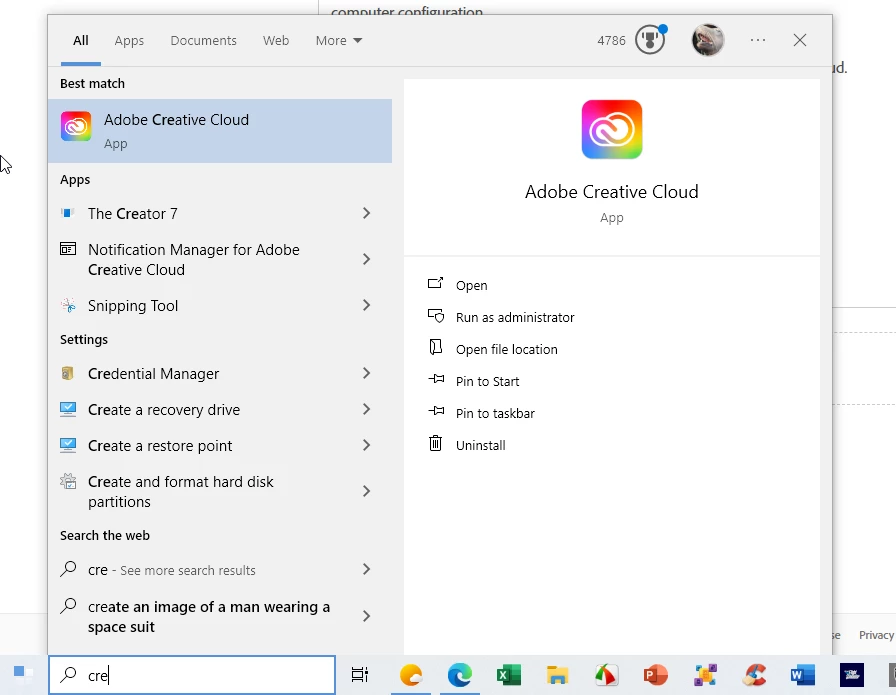Click the rewards points count 4786
Image resolution: width=896 pixels, height=695 pixels.
611,41
